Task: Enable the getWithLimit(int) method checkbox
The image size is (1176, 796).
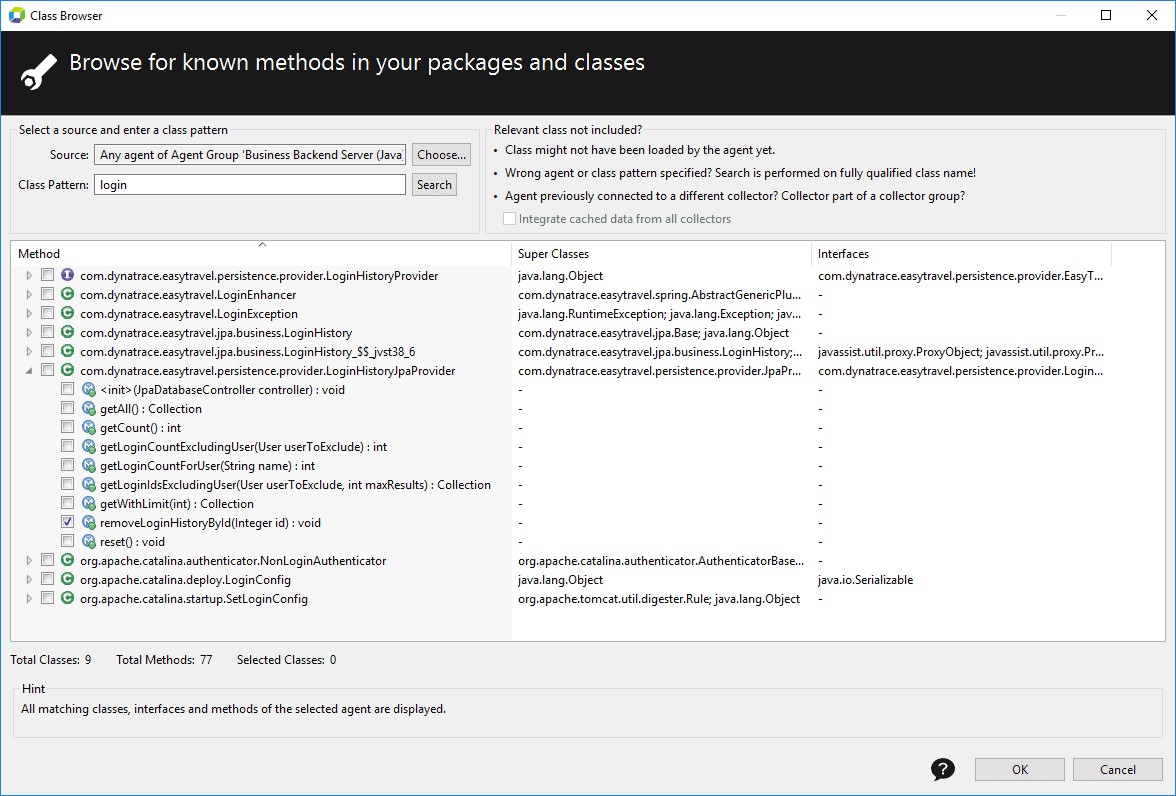Action: [x=68, y=503]
